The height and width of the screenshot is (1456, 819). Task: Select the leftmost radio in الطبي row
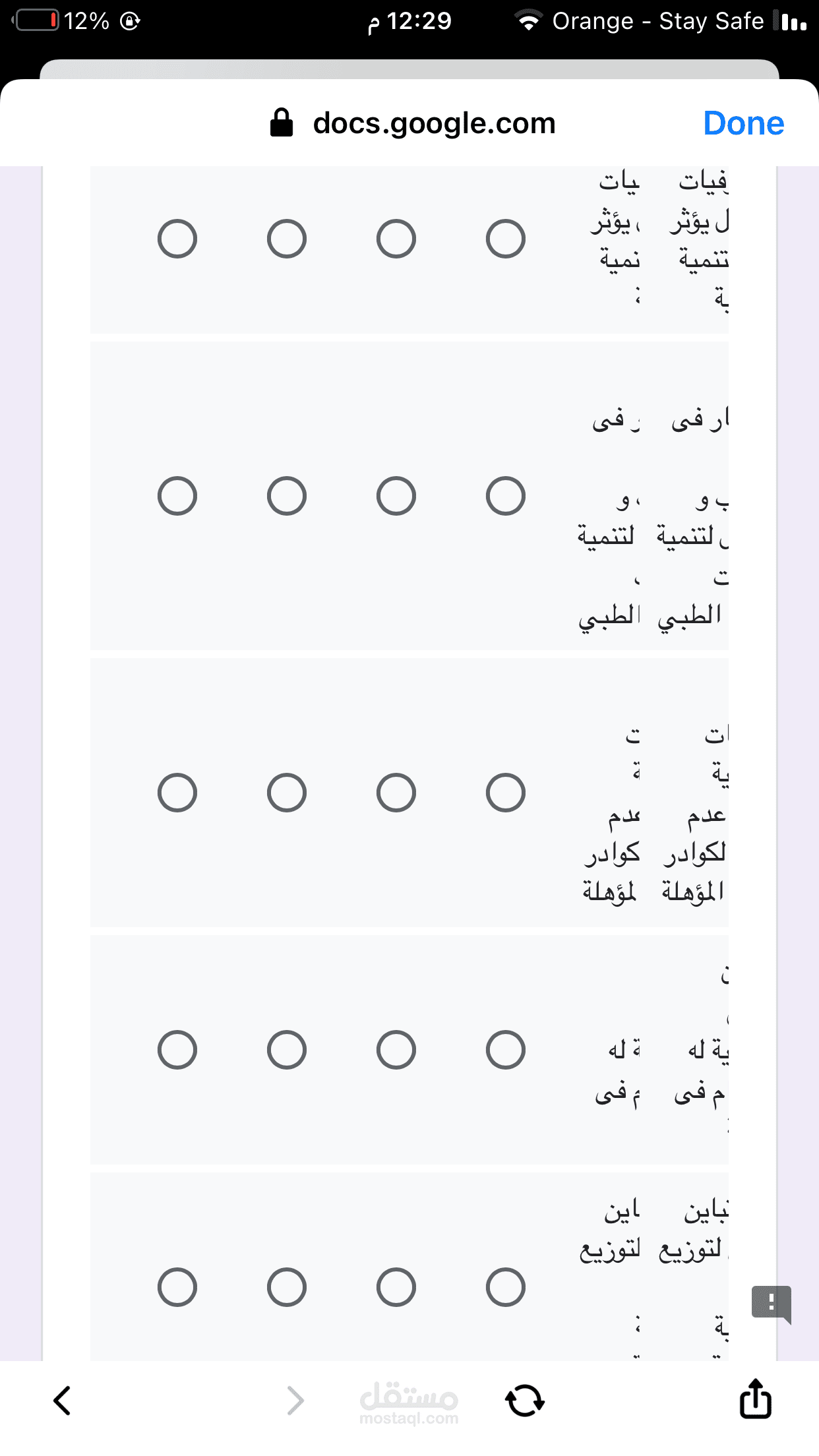coord(177,496)
